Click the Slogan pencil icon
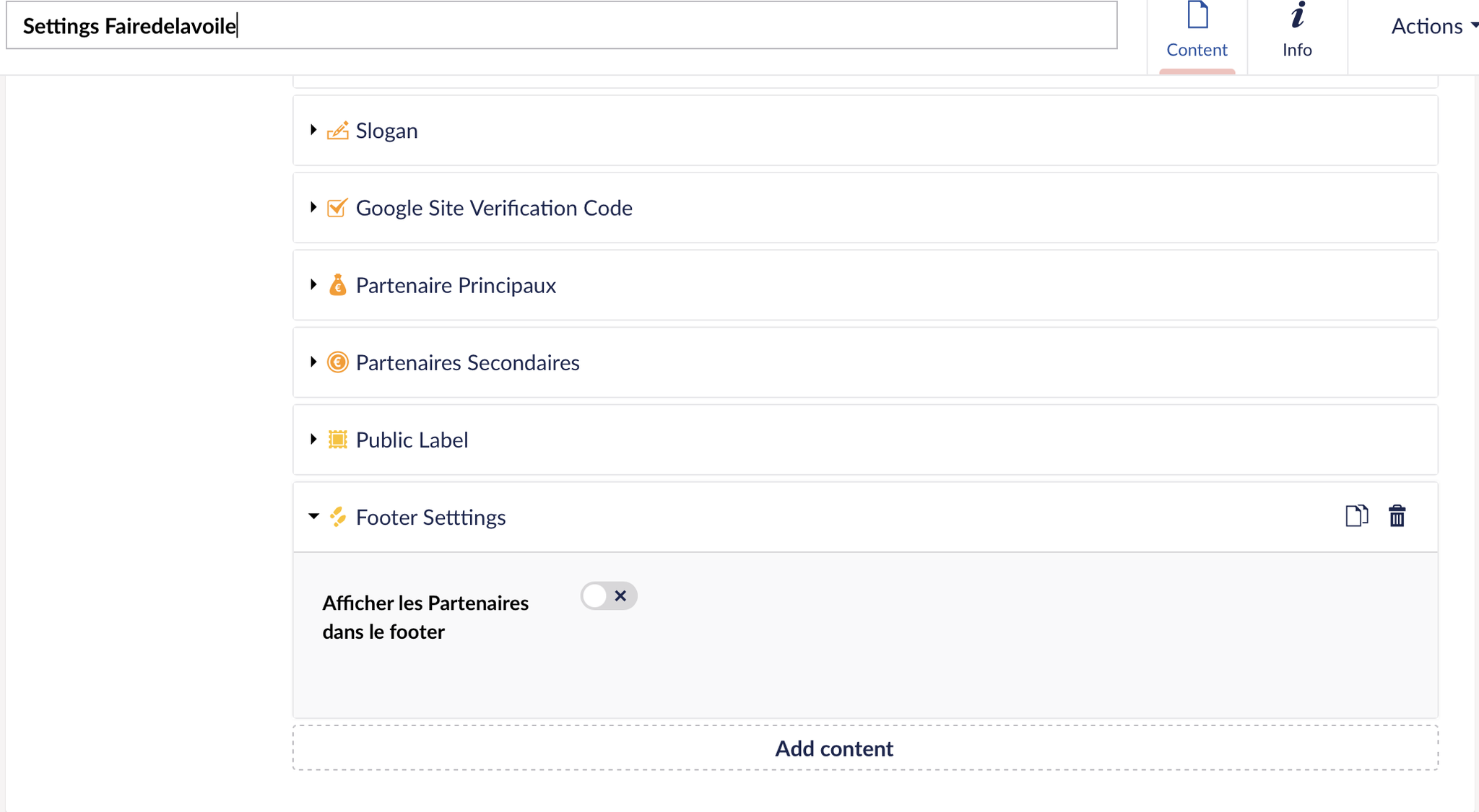The width and height of the screenshot is (1479, 812). click(x=337, y=131)
